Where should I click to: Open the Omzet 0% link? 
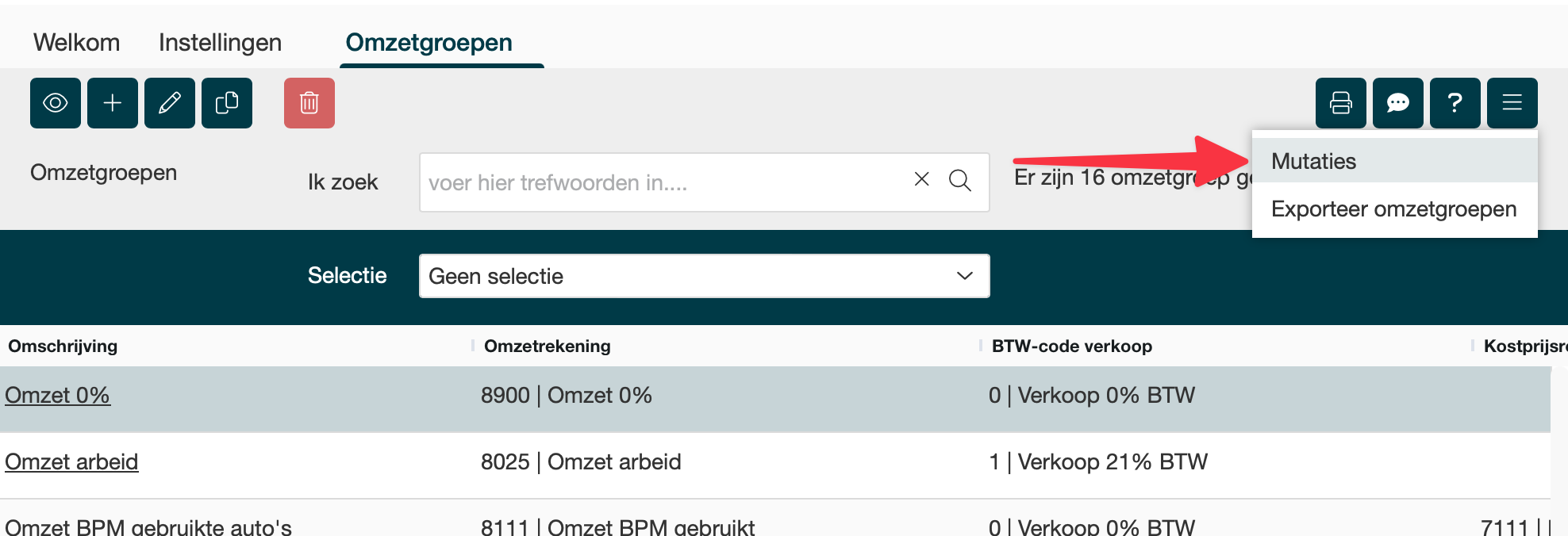[58, 395]
